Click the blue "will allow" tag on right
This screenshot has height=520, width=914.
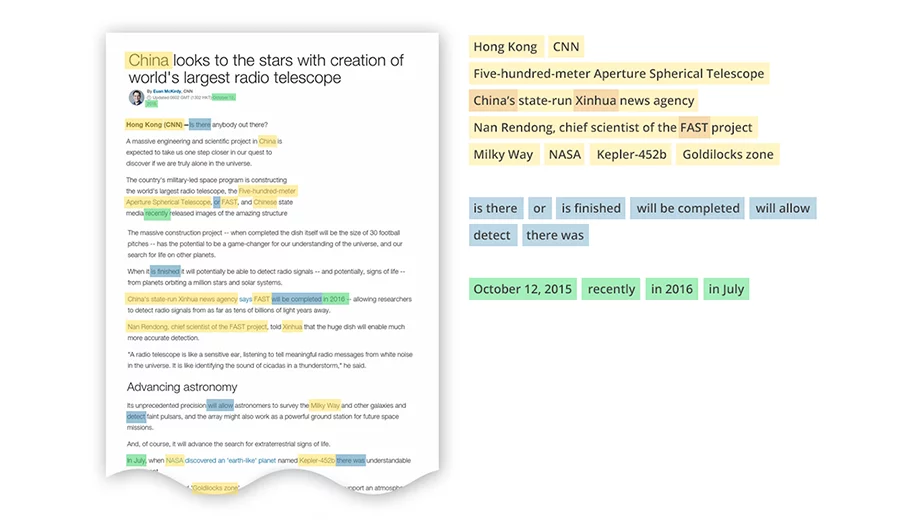click(783, 208)
